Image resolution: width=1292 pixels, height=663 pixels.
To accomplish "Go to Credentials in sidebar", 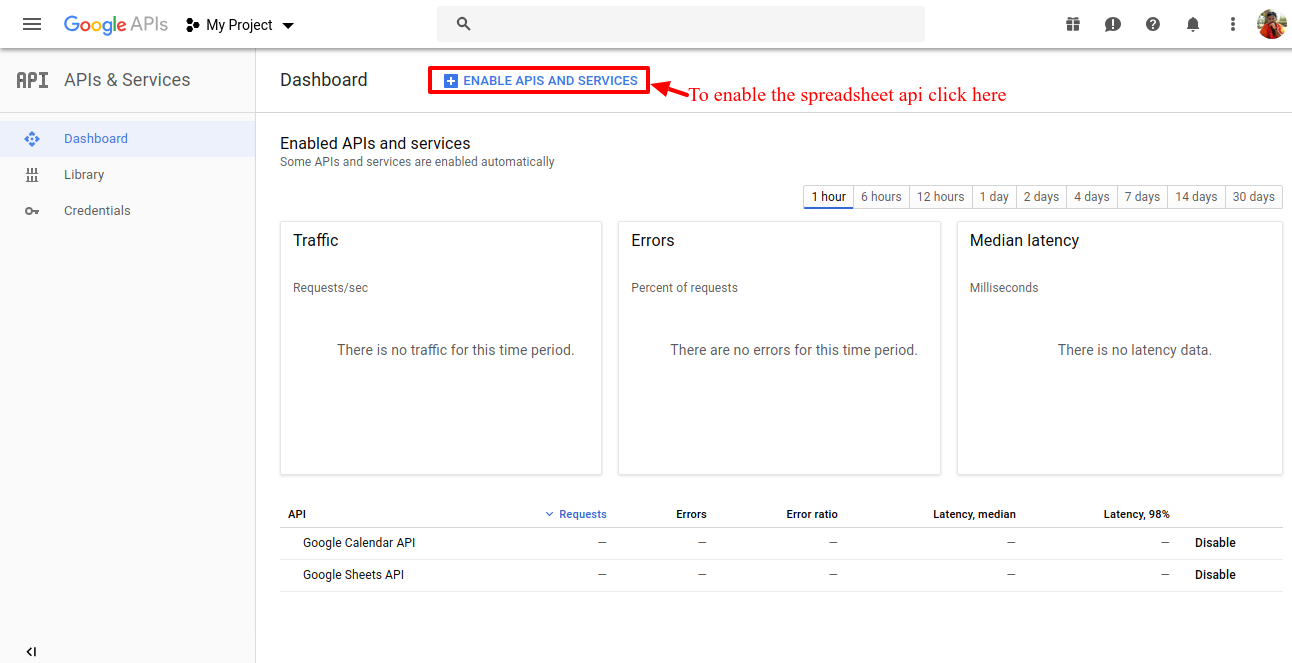I will tap(128, 211).
